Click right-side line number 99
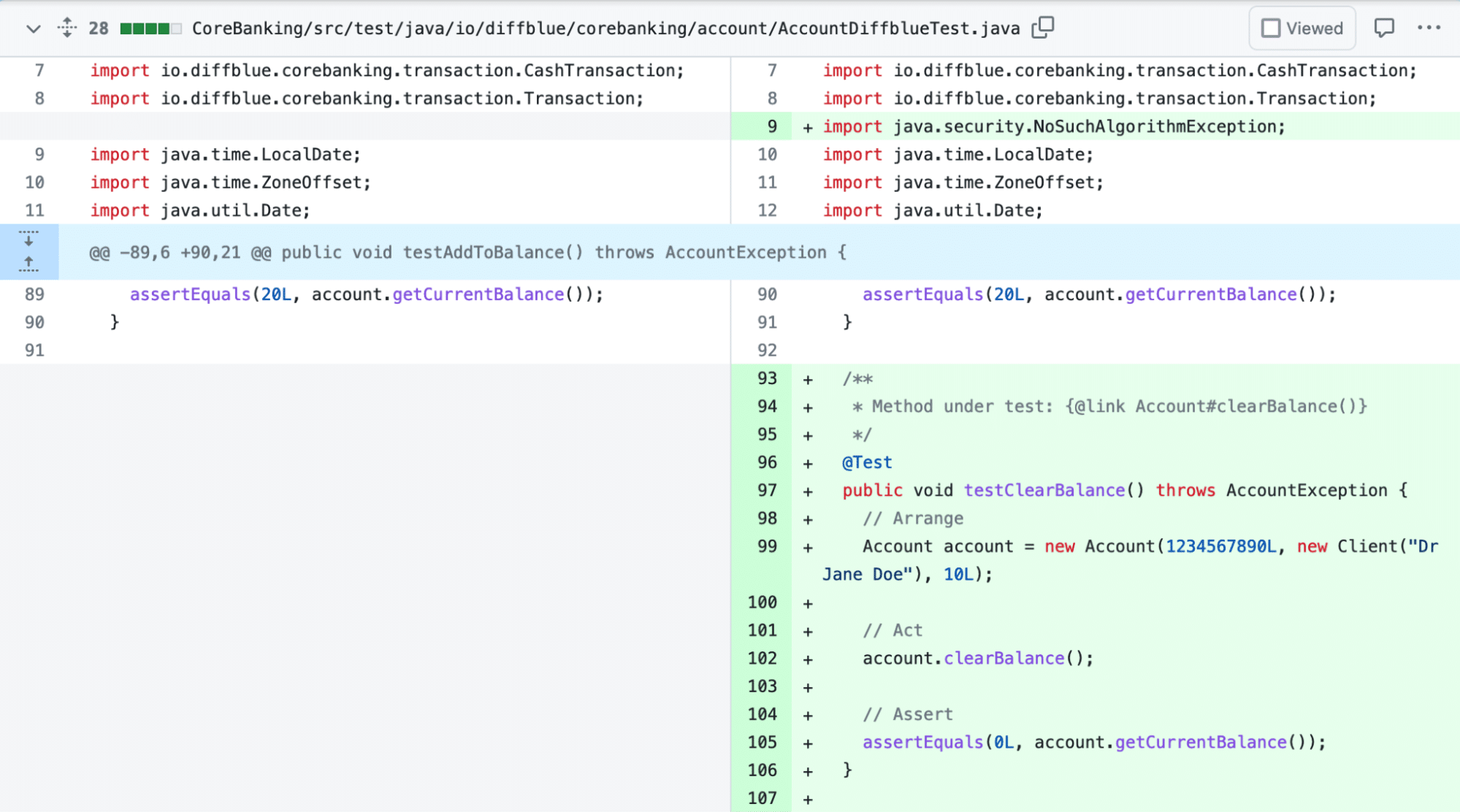 click(767, 546)
